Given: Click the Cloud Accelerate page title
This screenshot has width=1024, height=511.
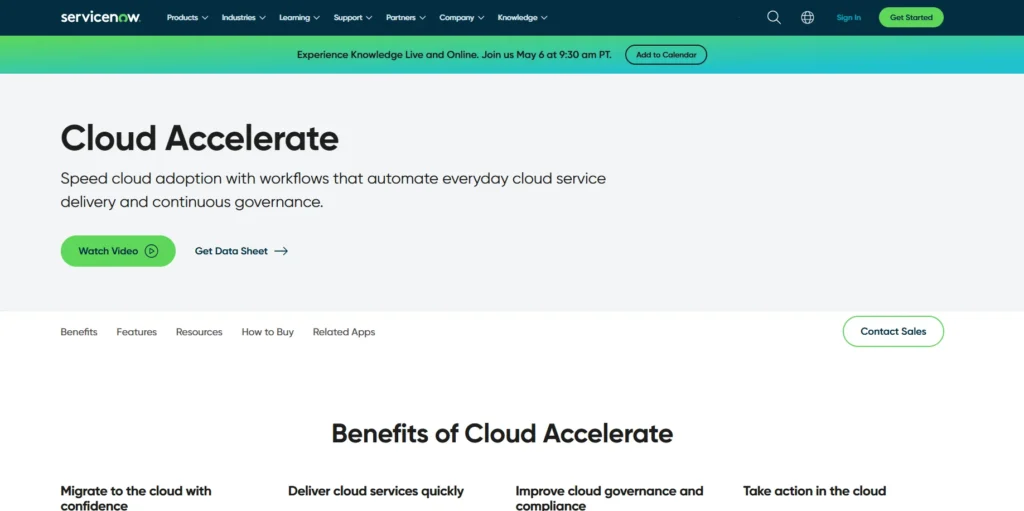Looking at the screenshot, I should click(x=200, y=138).
